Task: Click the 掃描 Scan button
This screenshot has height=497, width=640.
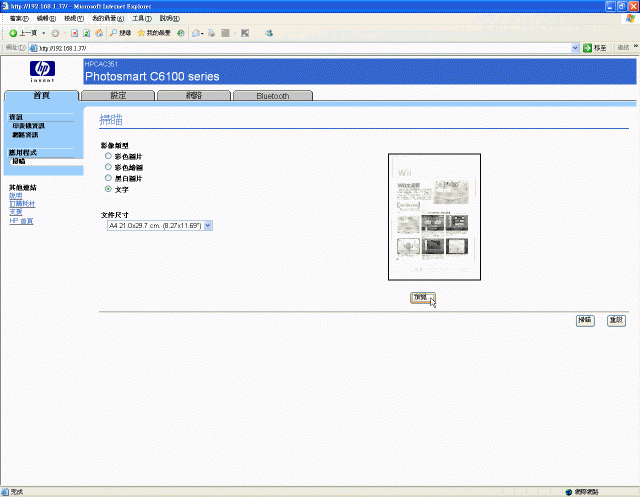Action: click(x=585, y=320)
